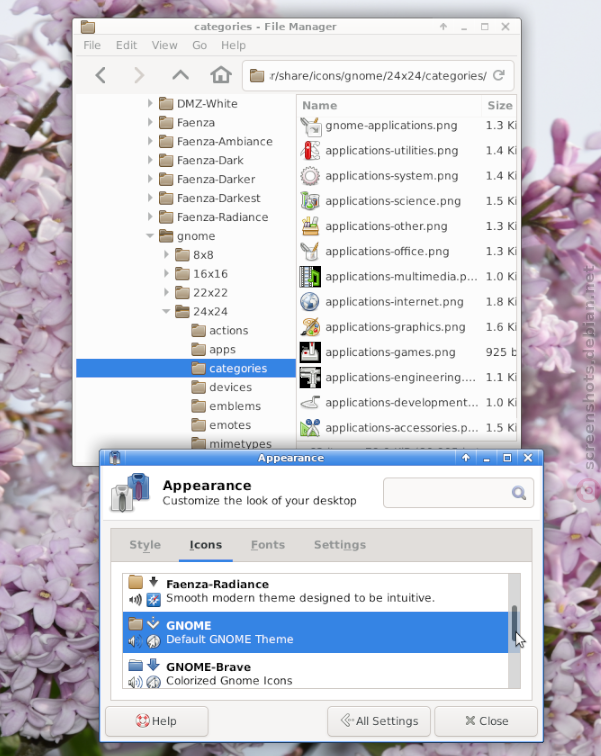Open the home folder icon

(x=221, y=75)
